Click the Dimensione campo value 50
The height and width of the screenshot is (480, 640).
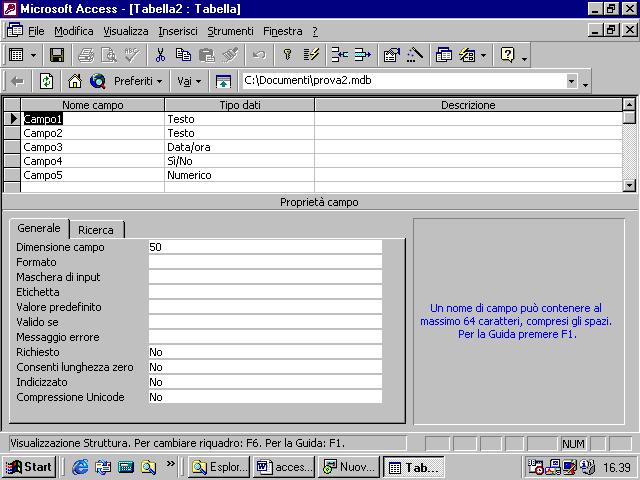tap(265, 247)
